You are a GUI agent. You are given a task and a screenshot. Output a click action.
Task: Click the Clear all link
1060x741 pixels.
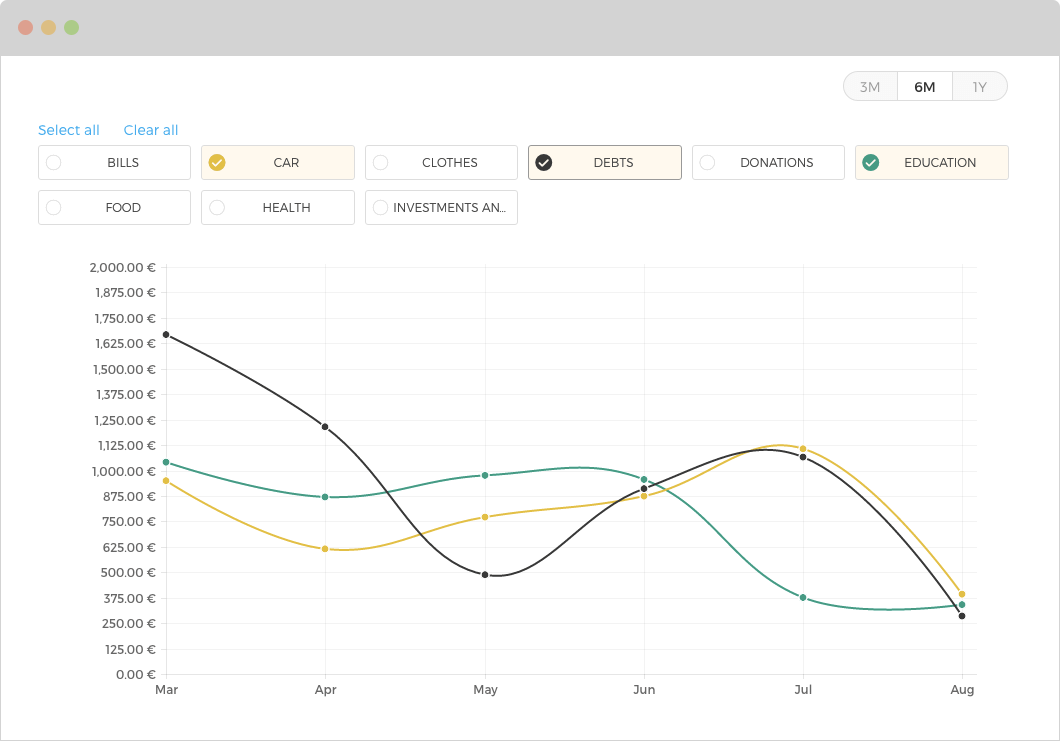[151, 130]
